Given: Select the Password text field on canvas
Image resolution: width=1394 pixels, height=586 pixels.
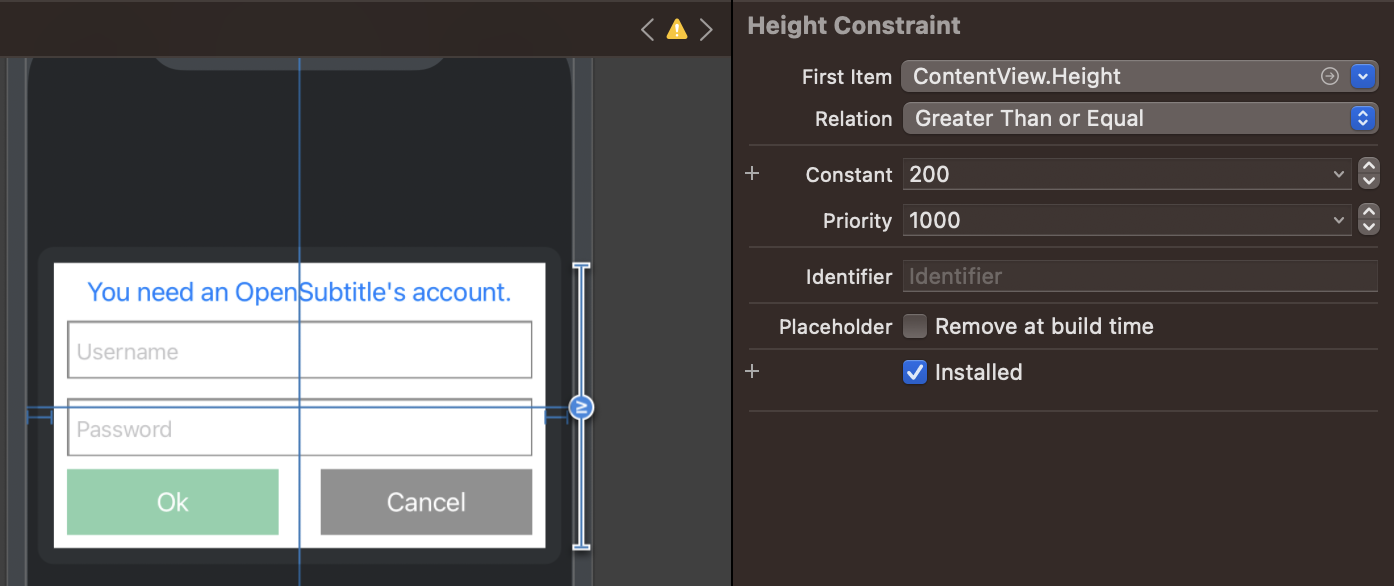Looking at the screenshot, I should [x=299, y=427].
